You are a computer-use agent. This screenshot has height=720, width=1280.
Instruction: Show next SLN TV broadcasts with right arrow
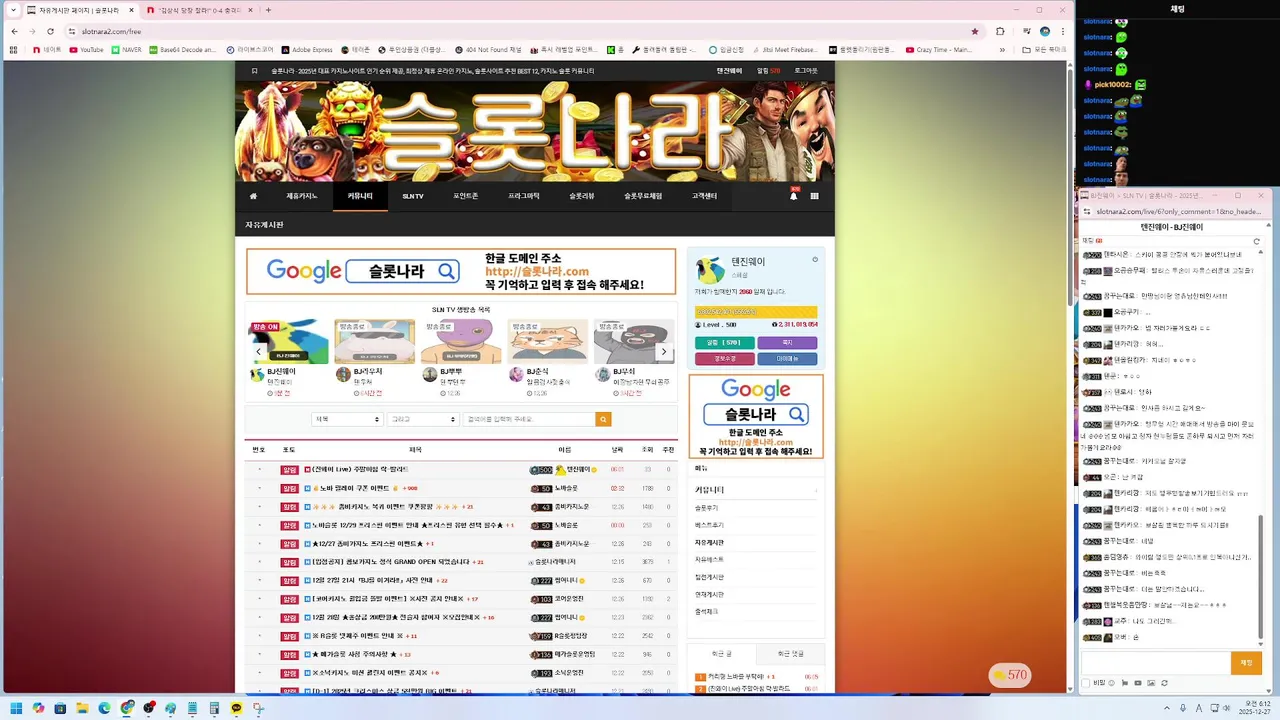click(663, 351)
